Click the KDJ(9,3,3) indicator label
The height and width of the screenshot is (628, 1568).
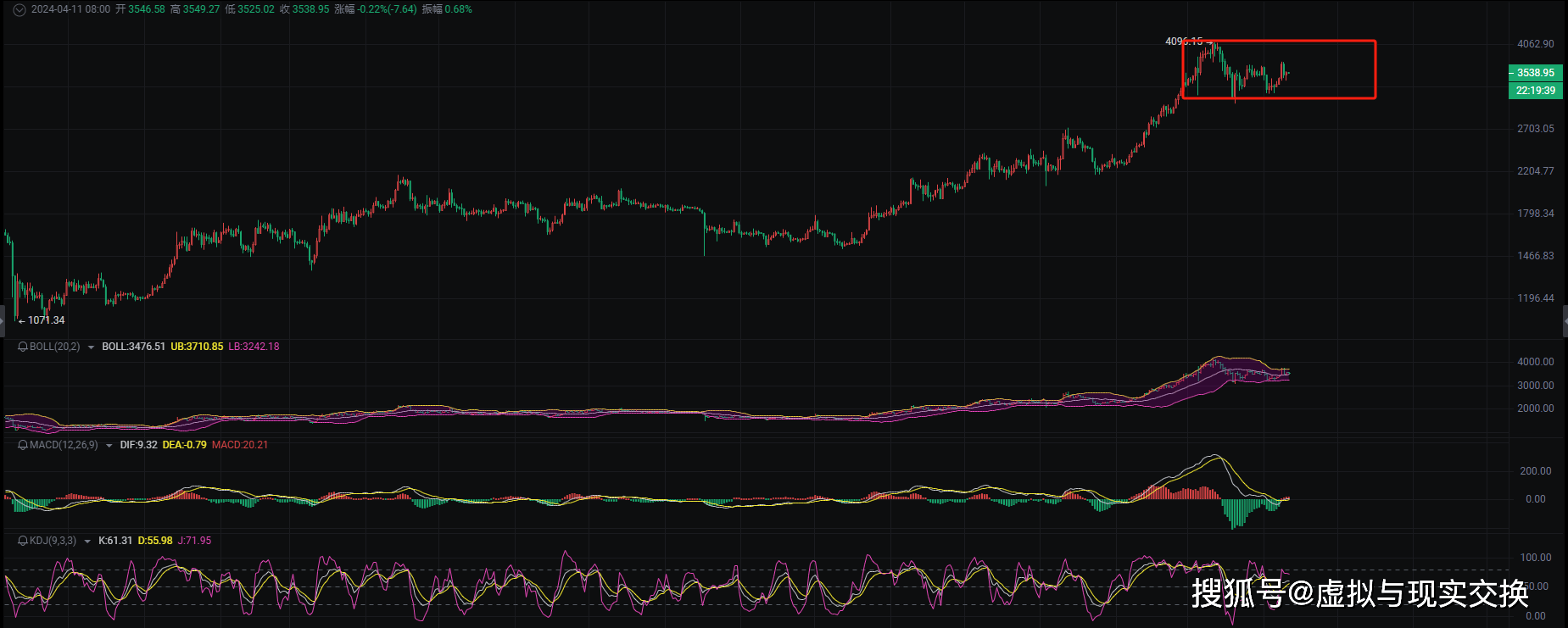[x=53, y=541]
